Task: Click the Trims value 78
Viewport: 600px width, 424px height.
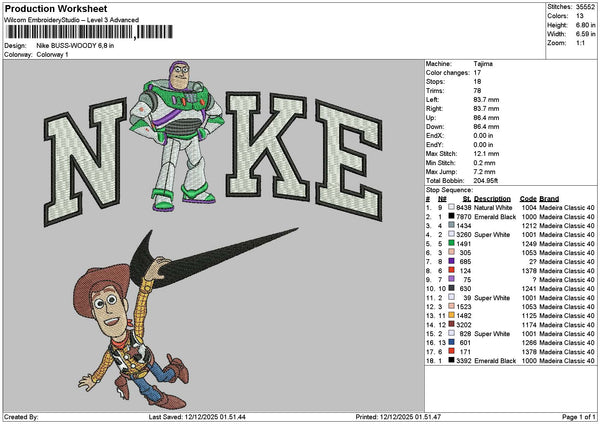Action: tap(477, 91)
